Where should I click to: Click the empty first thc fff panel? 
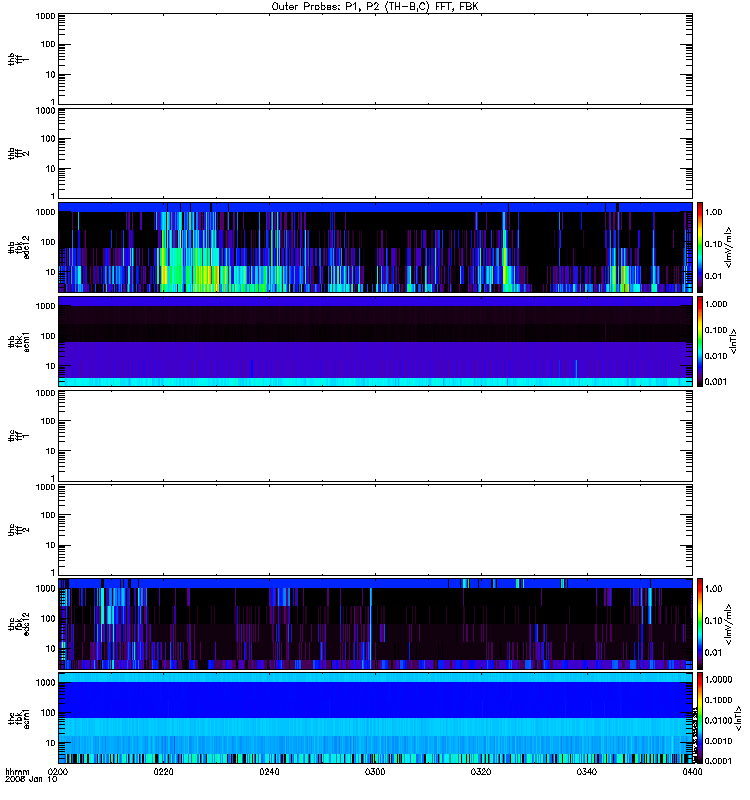[376, 436]
